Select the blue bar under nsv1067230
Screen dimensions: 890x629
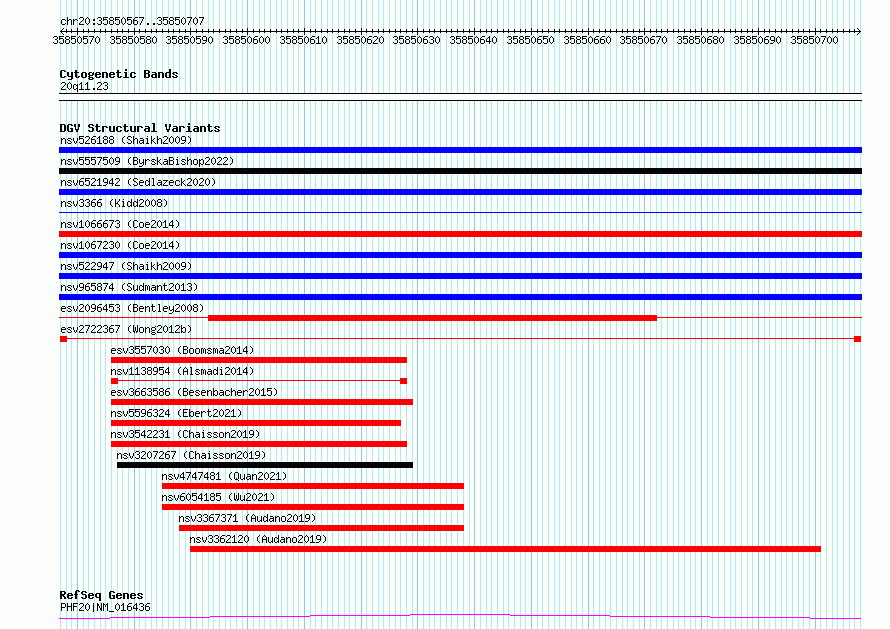(x=460, y=255)
